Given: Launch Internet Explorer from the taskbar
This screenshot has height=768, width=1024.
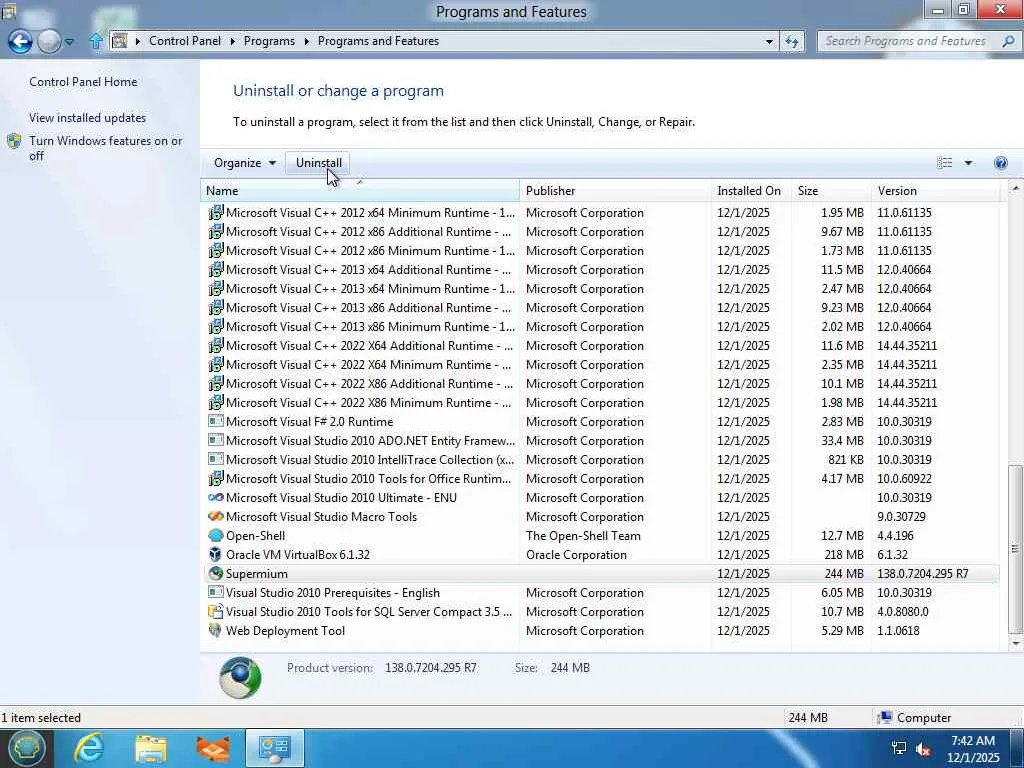Looking at the screenshot, I should 89,748.
